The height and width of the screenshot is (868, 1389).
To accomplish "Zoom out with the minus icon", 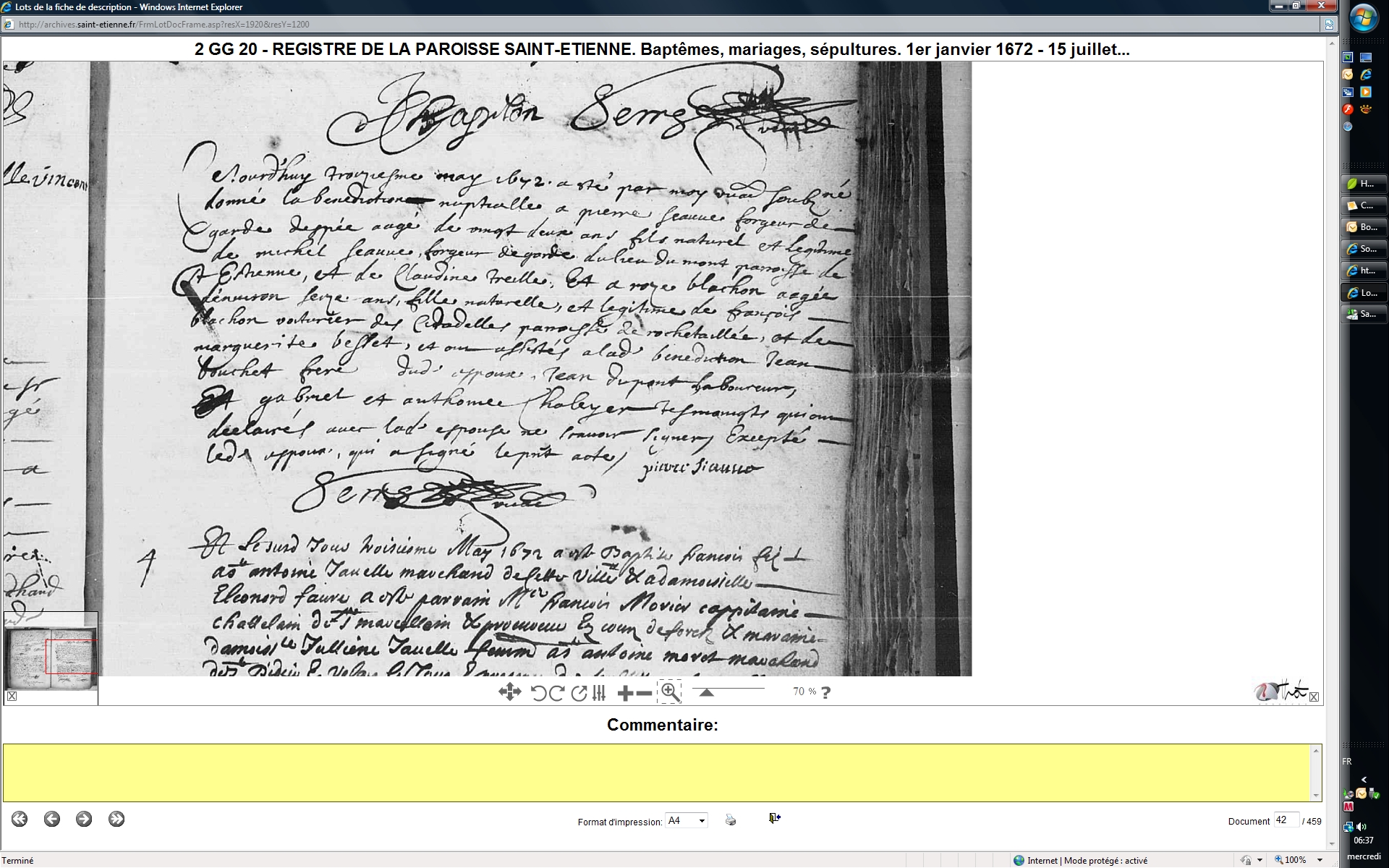I will pyautogui.click(x=644, y=694).
